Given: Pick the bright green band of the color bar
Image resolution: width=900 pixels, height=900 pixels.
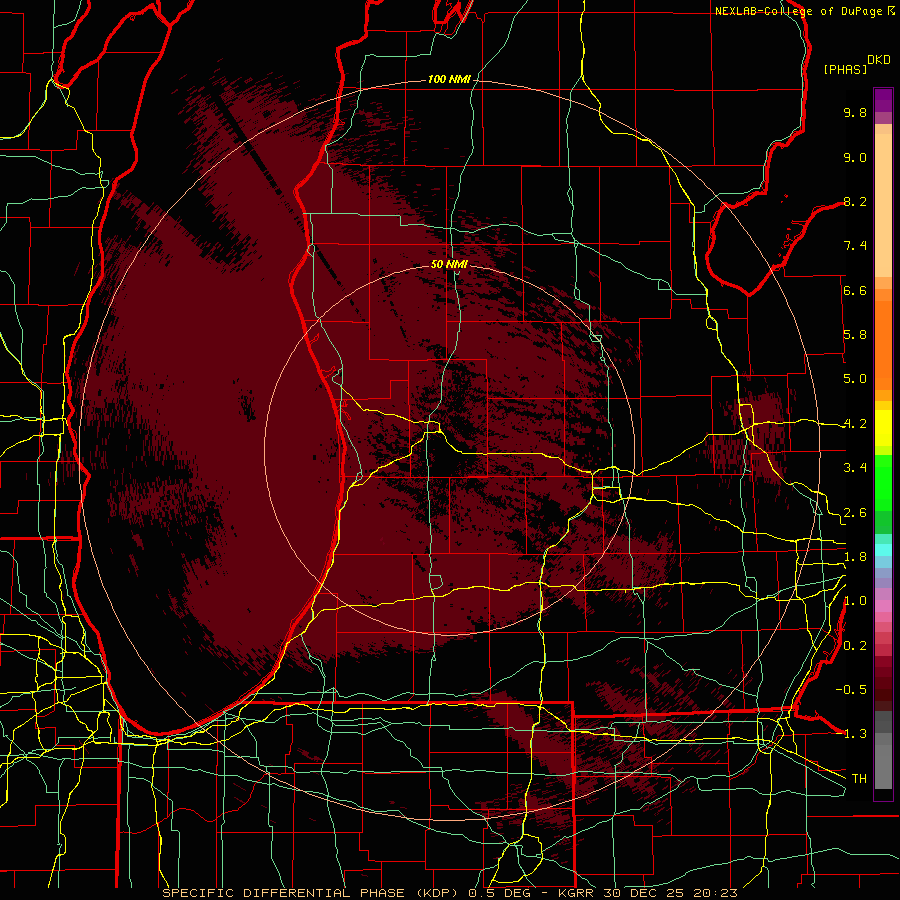Looking at the screenshot, I should click(x=883, y=482).
